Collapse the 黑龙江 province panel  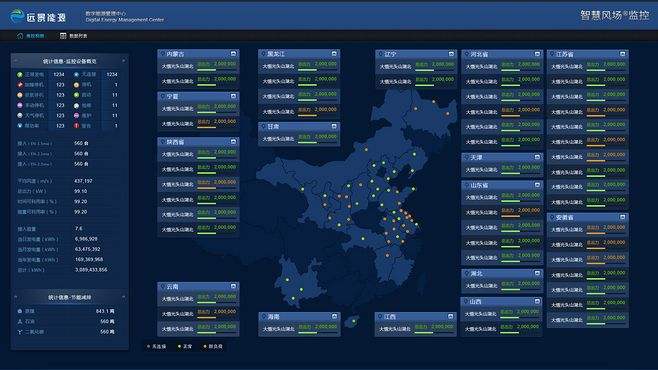pyautogui.click(x=334, y=54)
